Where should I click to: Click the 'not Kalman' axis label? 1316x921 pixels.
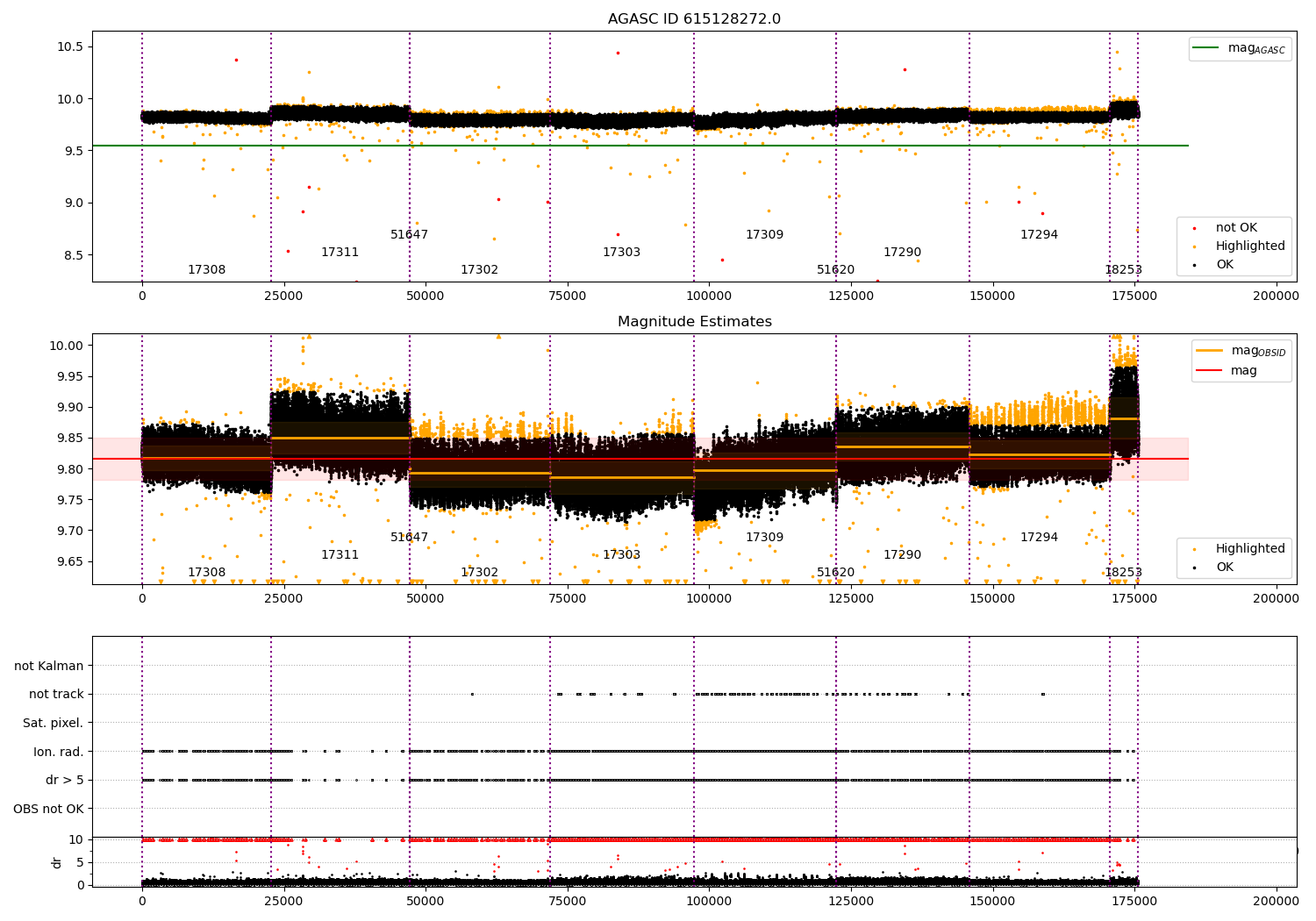coord(49,666)
